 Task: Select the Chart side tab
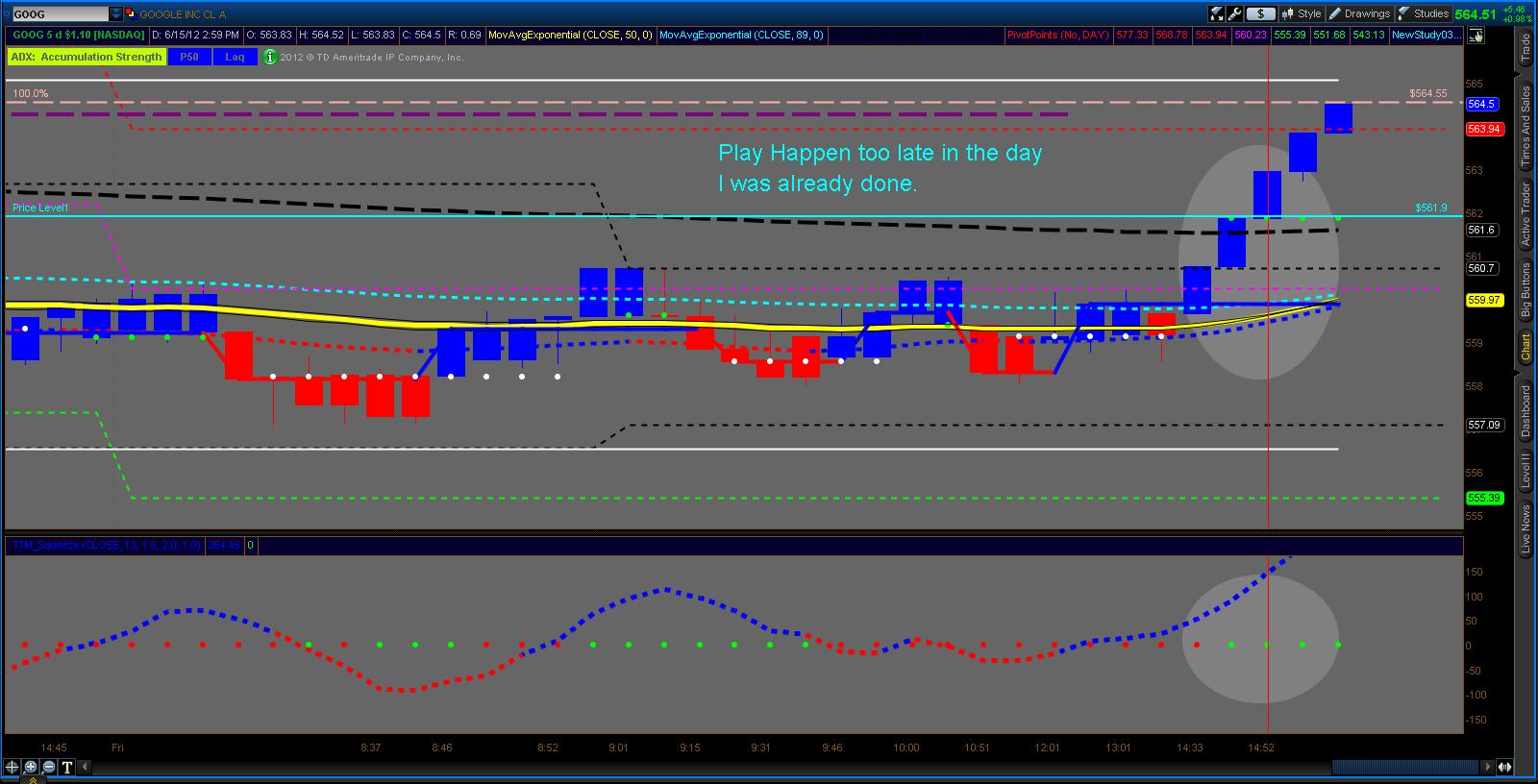tap(1525, 346)
